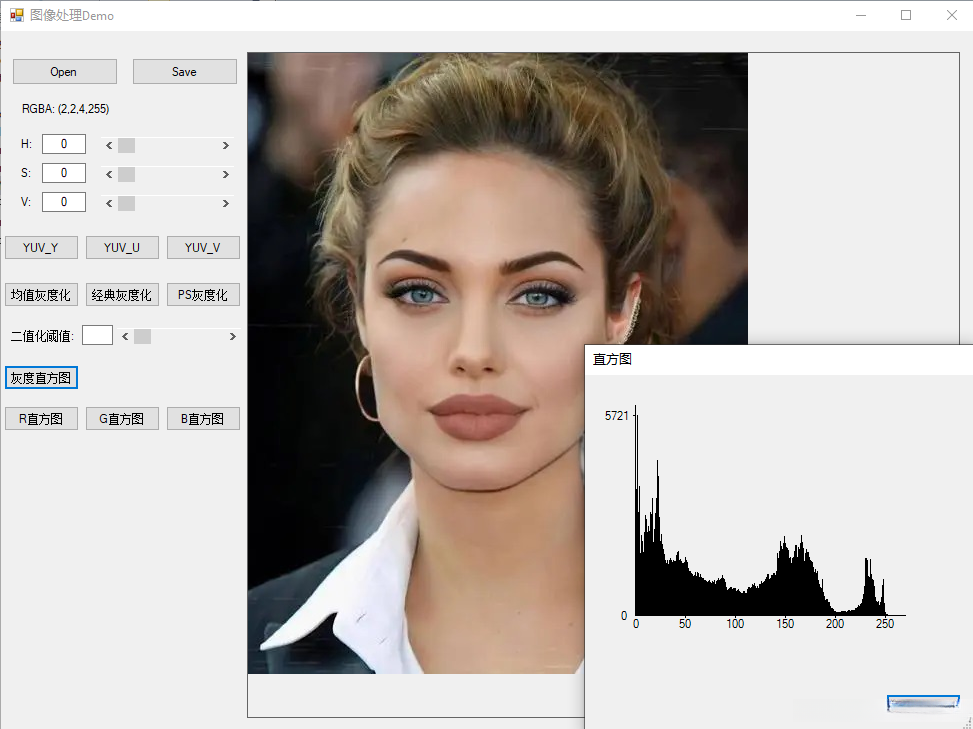Viewport: 973px width, 729px height.
Task: Show the G直方图 histogram
Action: [x=122, y=419]
